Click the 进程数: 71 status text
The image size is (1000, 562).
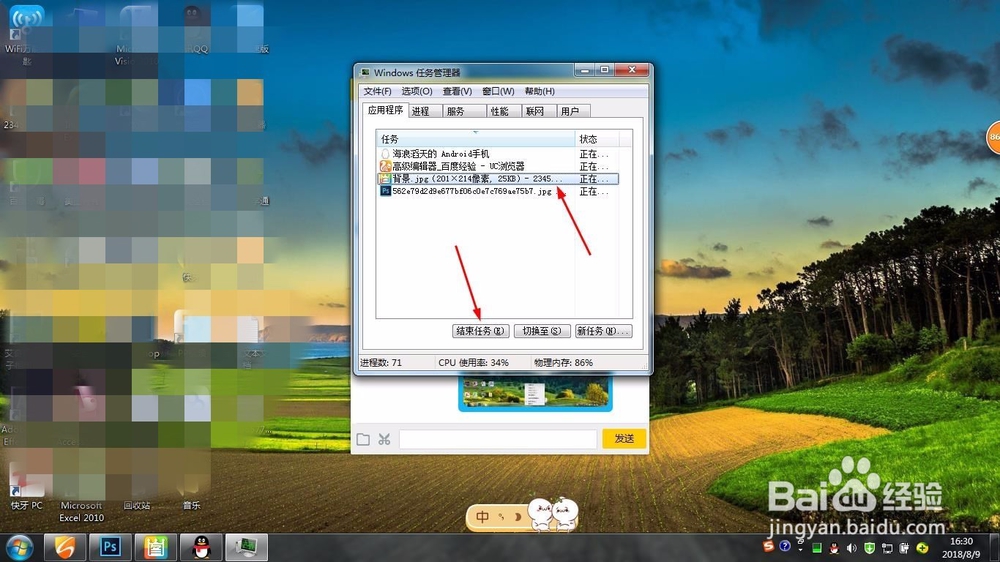point(381,362)
